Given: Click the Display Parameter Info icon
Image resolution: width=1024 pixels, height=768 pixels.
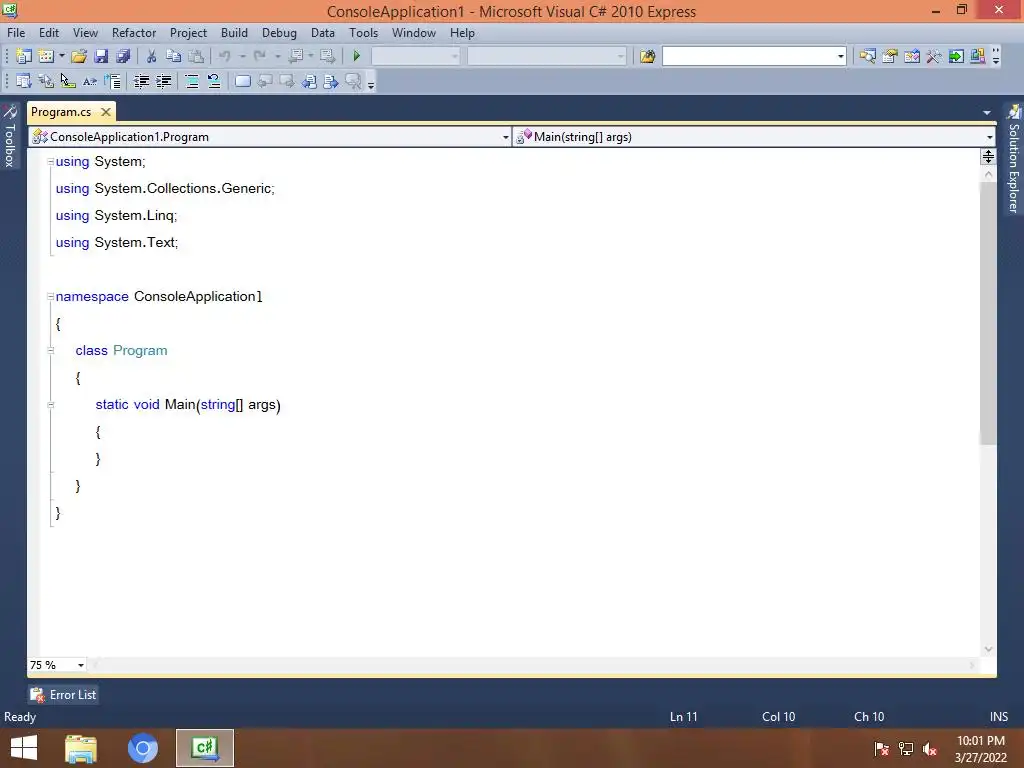Looking at the screenshot, I should coord(46,82).
